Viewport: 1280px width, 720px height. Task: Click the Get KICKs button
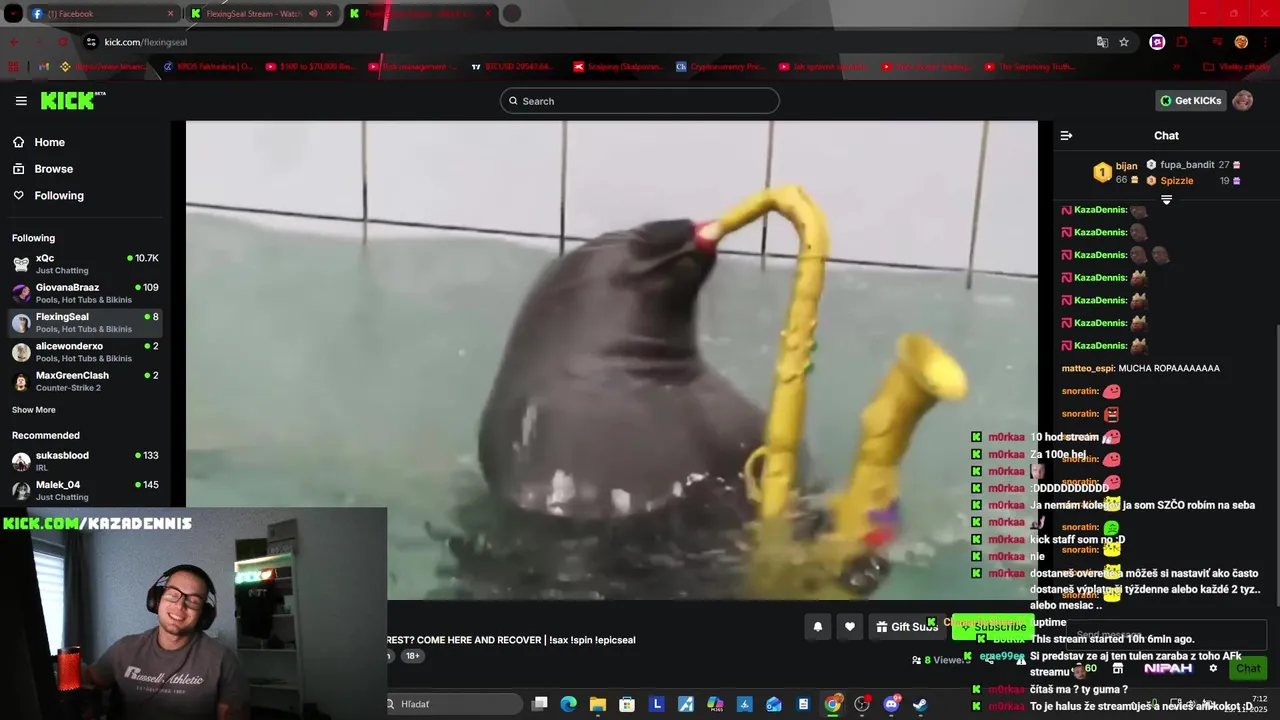(x=1191, y=101)
